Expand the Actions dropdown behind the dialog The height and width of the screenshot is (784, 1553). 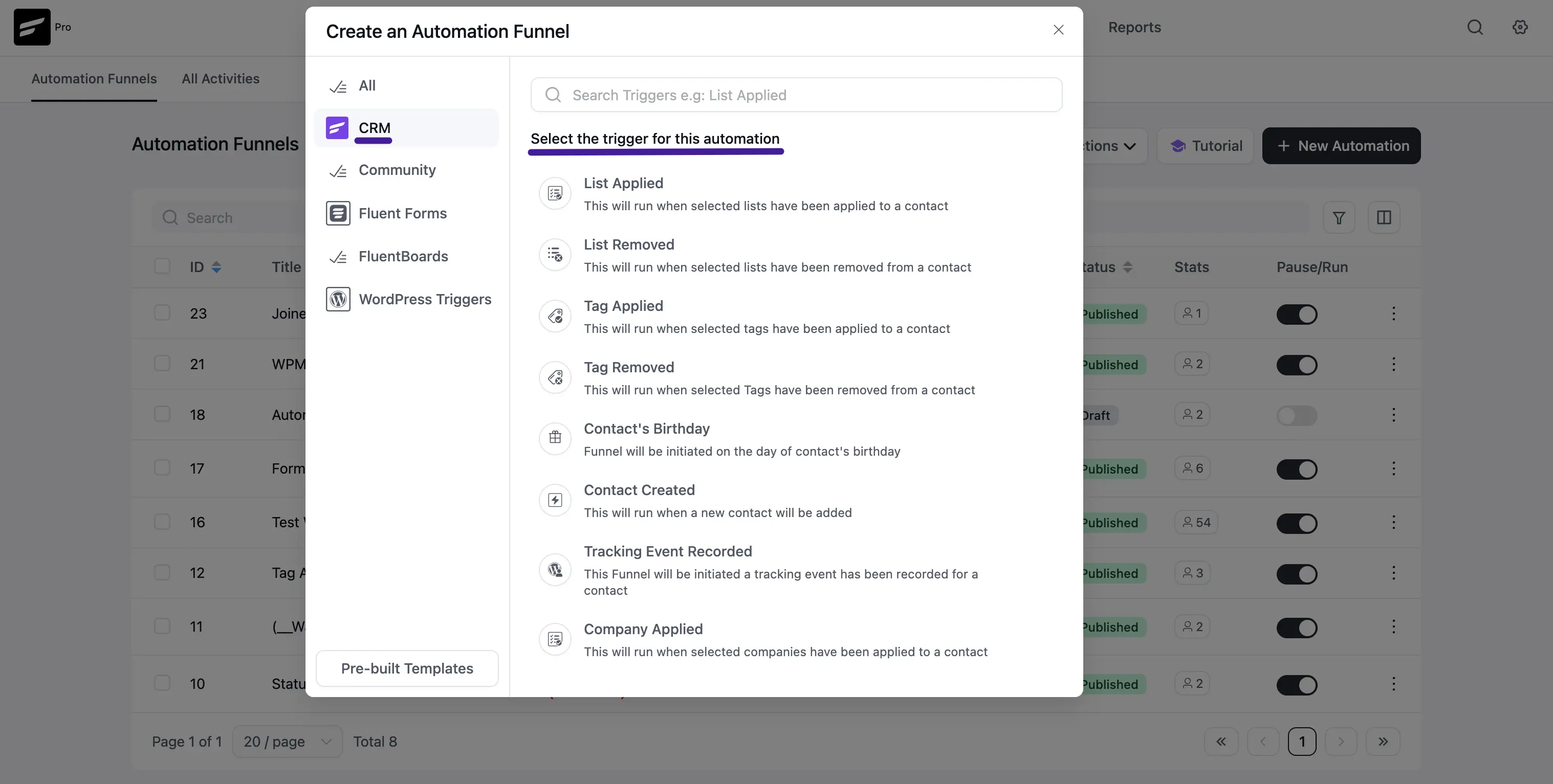1115,146
